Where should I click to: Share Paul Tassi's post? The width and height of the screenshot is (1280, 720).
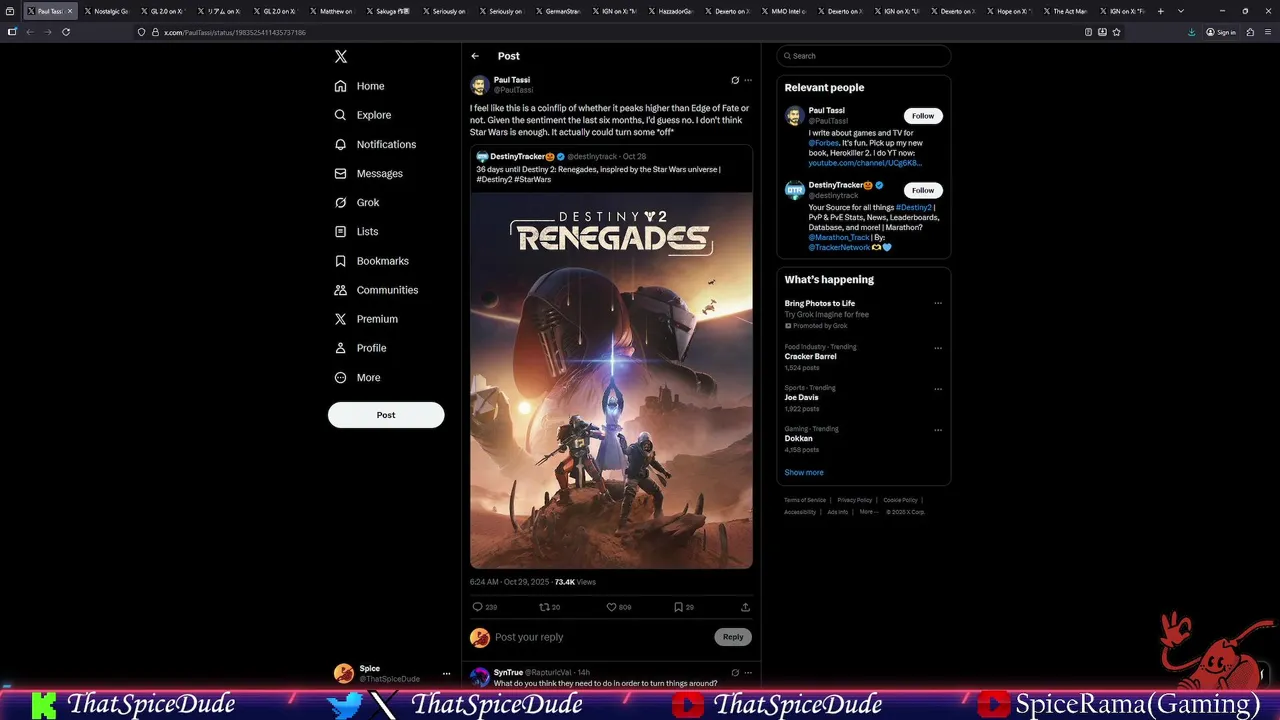tap(745, 607)
